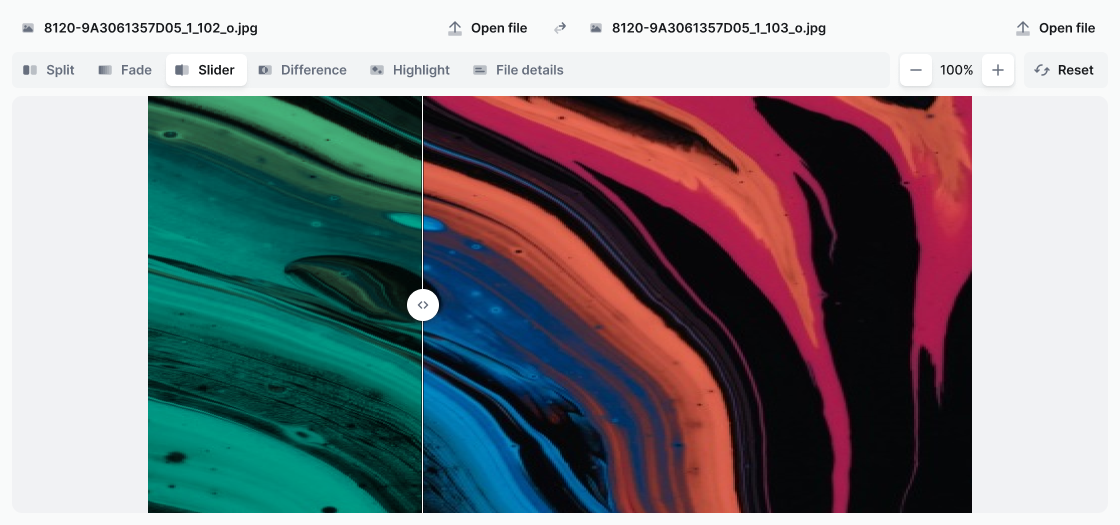The width and height of the screenshot is (1120, 525).
Task: Click the Reset arrows icon
Action: pyautogui.click(x=1041, y=70)
